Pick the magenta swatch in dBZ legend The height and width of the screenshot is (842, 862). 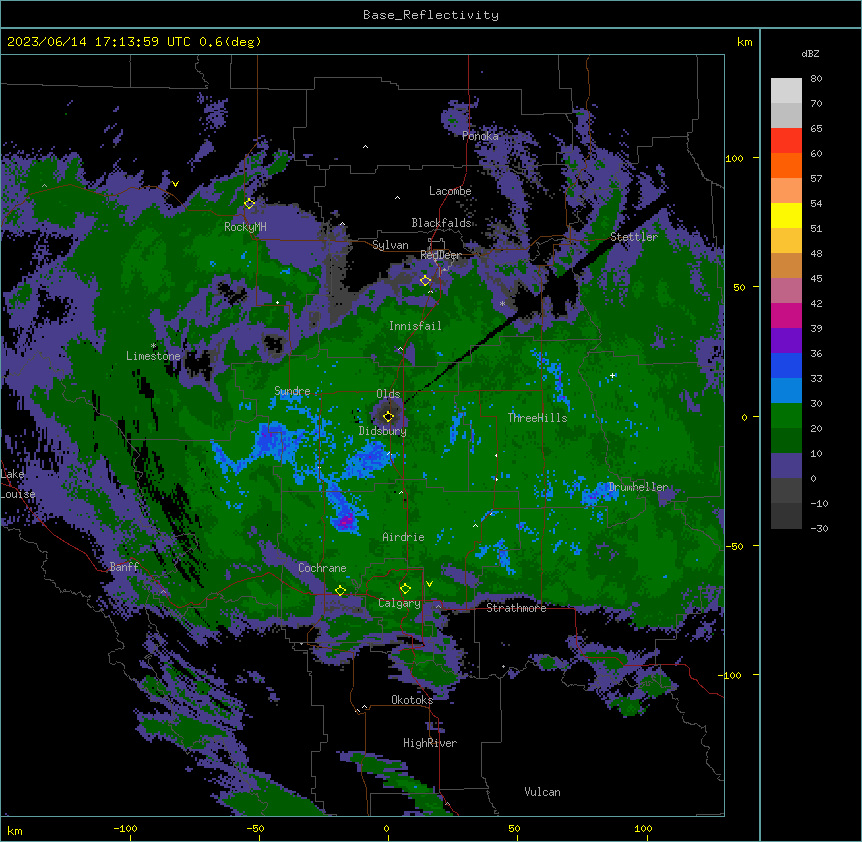(x=786, y=315)
